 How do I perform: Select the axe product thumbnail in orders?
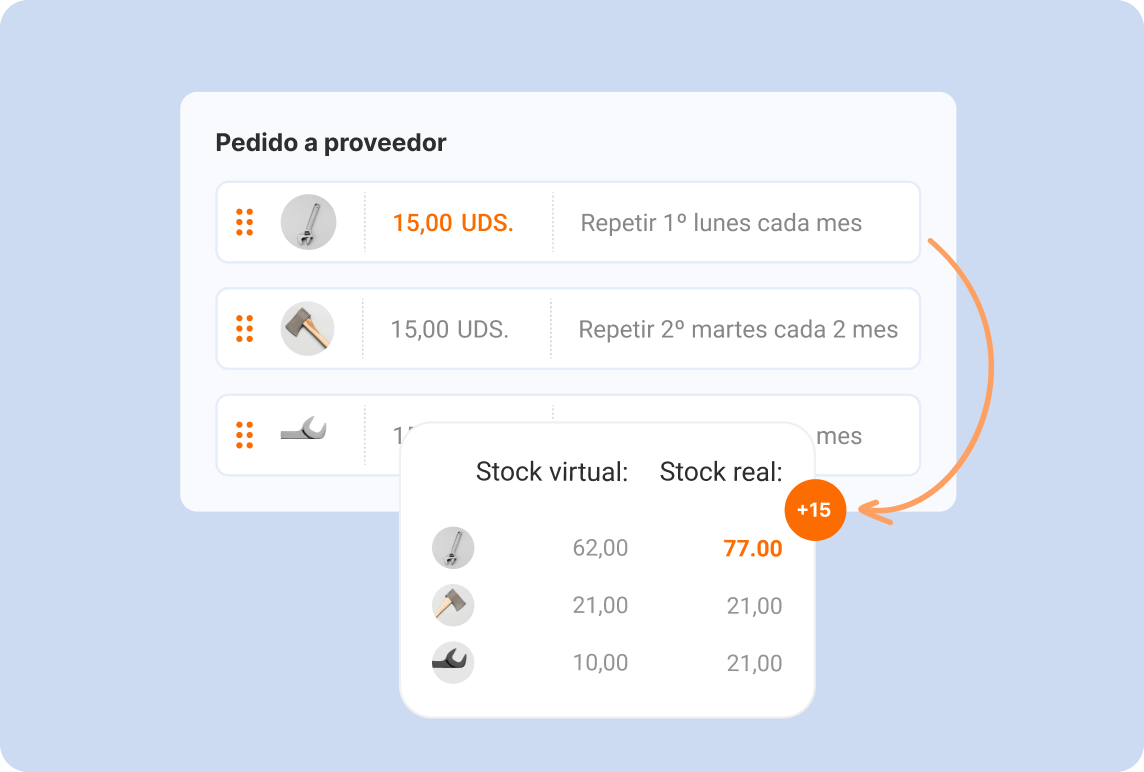click(x=307, y=328)
